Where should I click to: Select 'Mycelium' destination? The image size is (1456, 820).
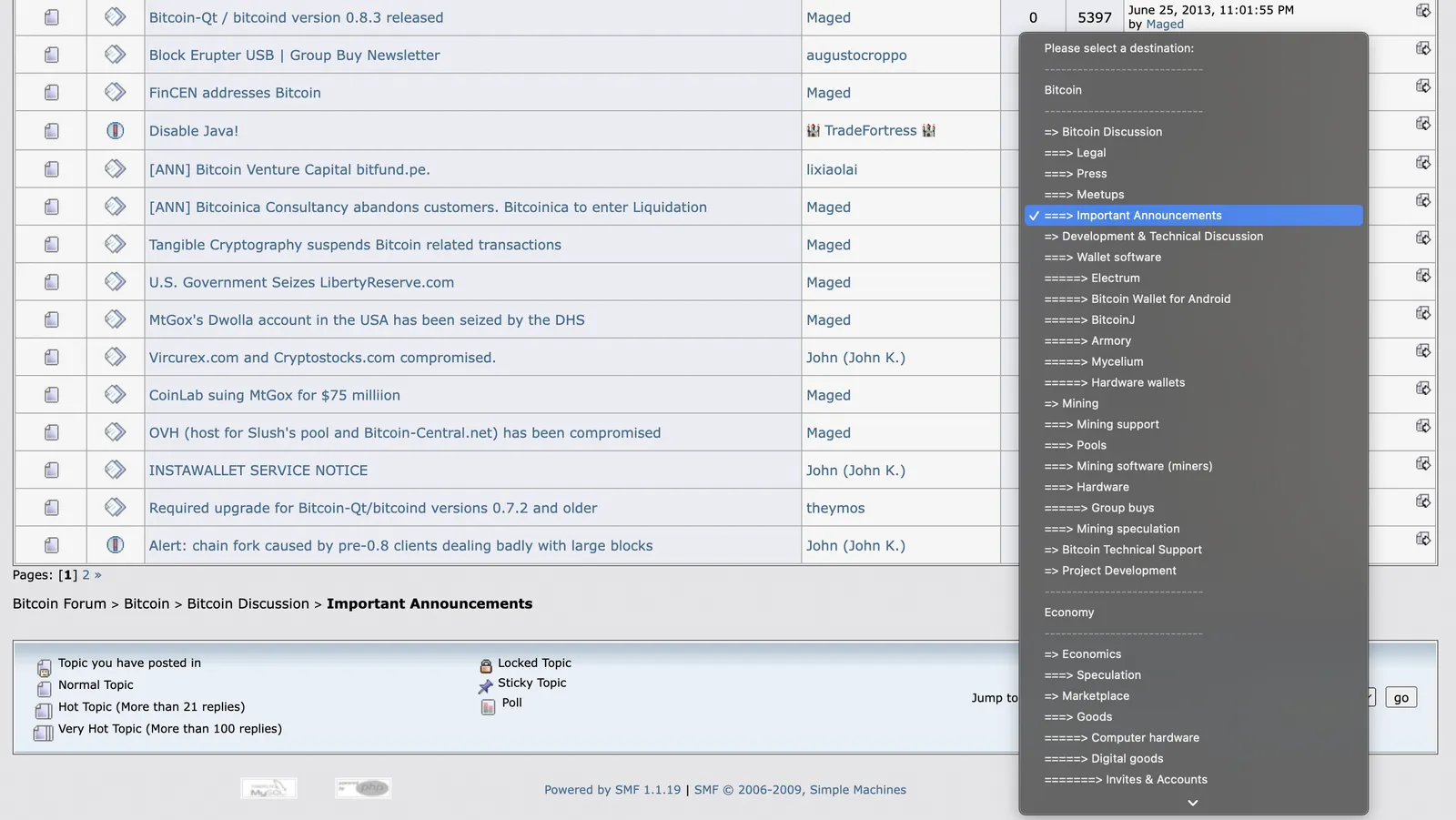point(1193,362)
